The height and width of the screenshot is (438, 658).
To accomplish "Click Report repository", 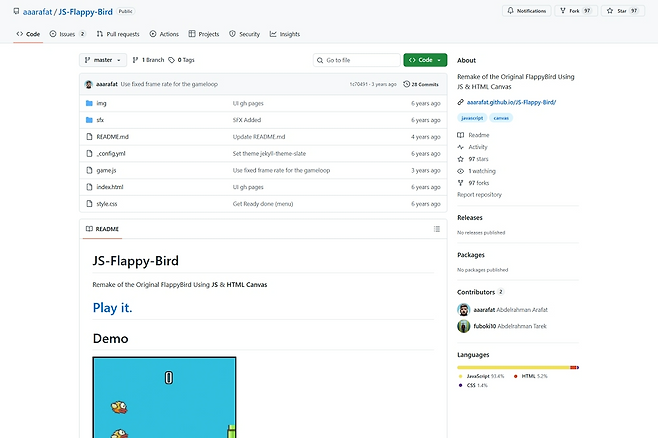I will point(479,195).
